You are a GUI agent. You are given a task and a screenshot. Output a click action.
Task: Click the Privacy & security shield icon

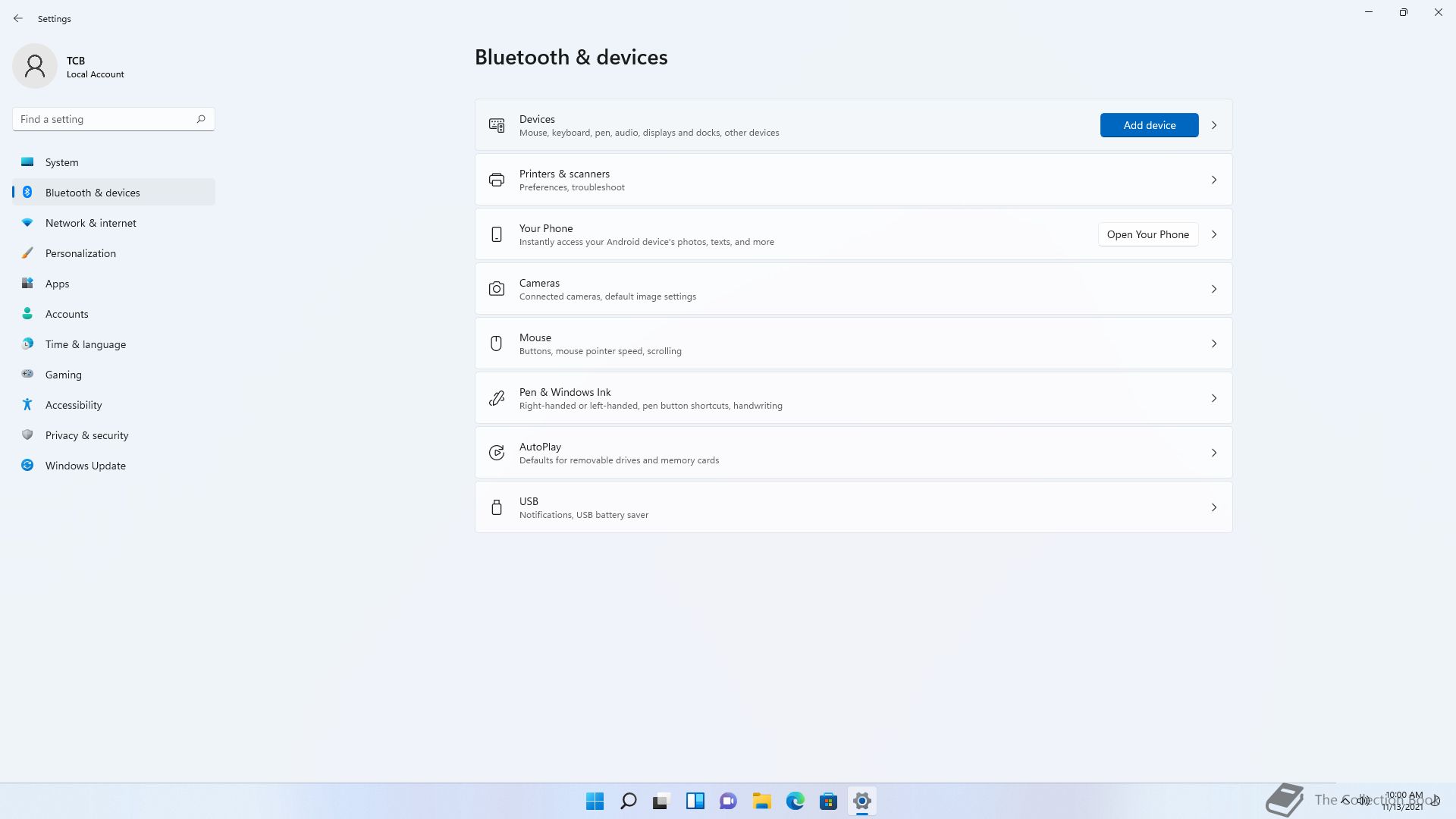coord(27,435)
